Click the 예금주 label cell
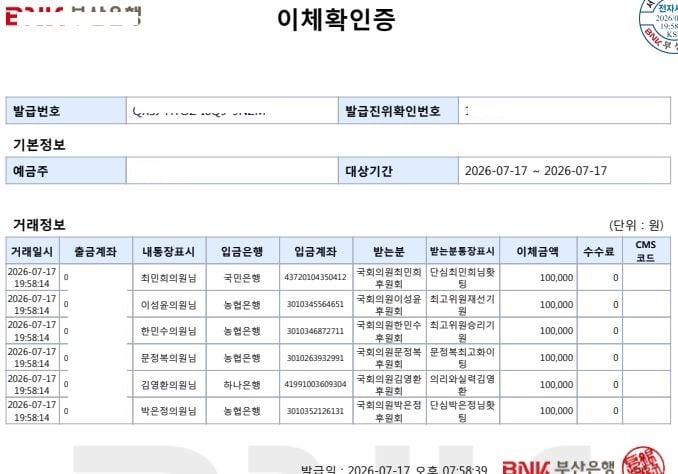678x474 pixels. coord(66,171)
